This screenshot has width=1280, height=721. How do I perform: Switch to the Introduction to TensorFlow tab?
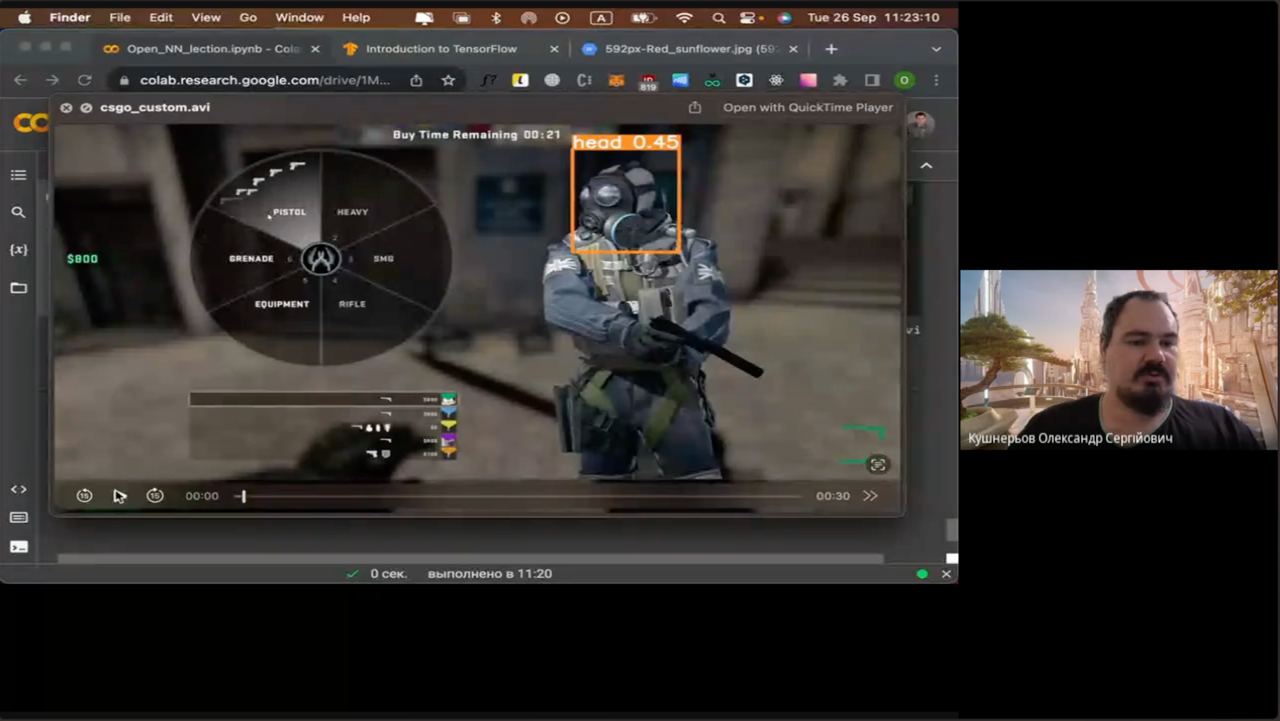click(x=440, y=48)
